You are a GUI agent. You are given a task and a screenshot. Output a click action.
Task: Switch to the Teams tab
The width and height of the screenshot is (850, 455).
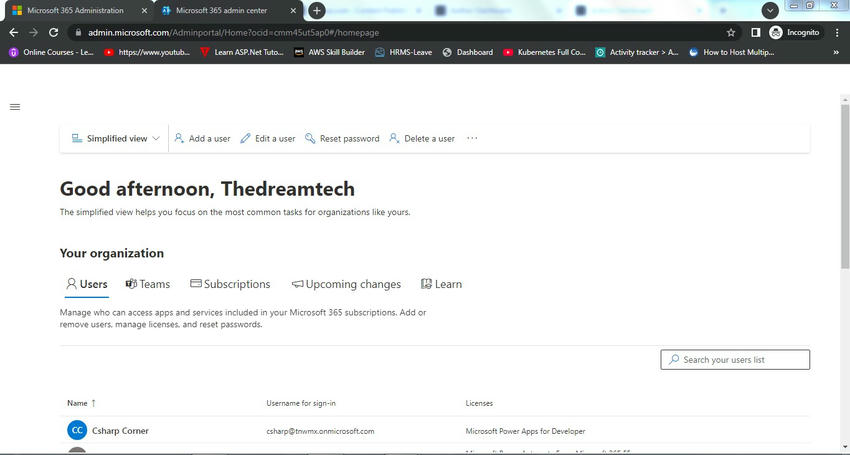[147, 284]
